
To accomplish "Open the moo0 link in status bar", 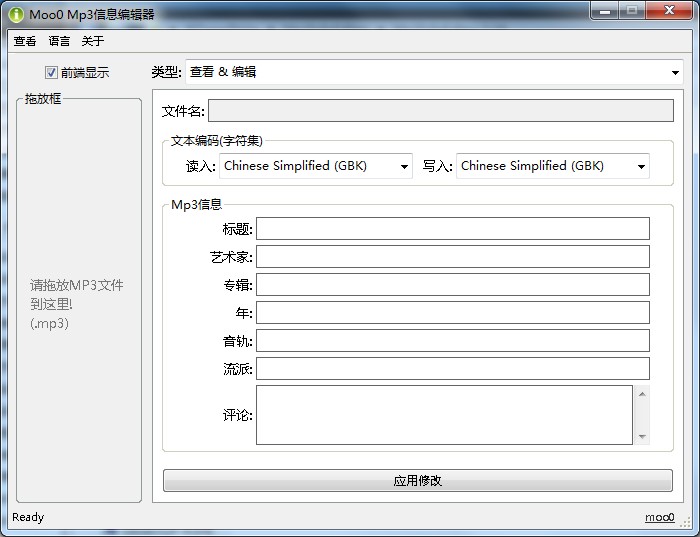I will (x=659, y=517).
